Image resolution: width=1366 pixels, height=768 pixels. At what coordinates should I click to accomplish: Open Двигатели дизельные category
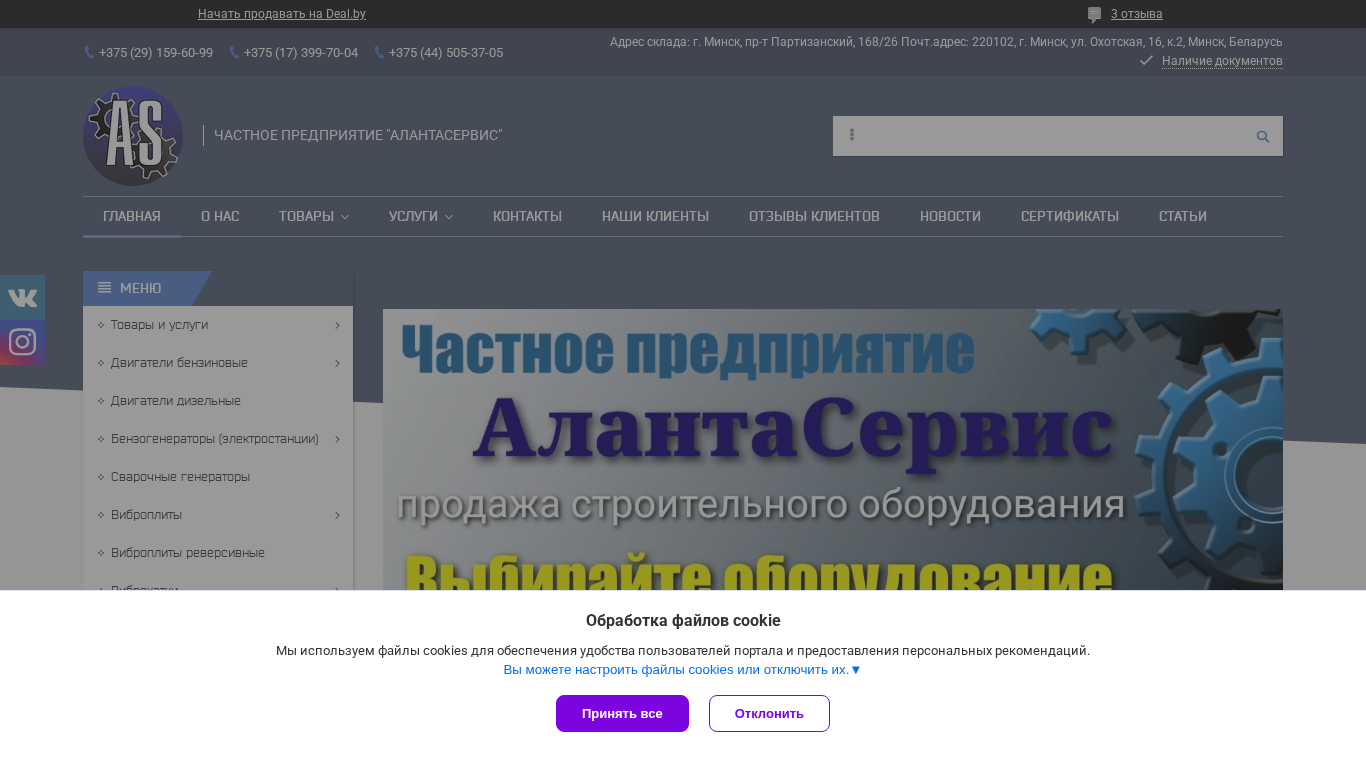176,401
